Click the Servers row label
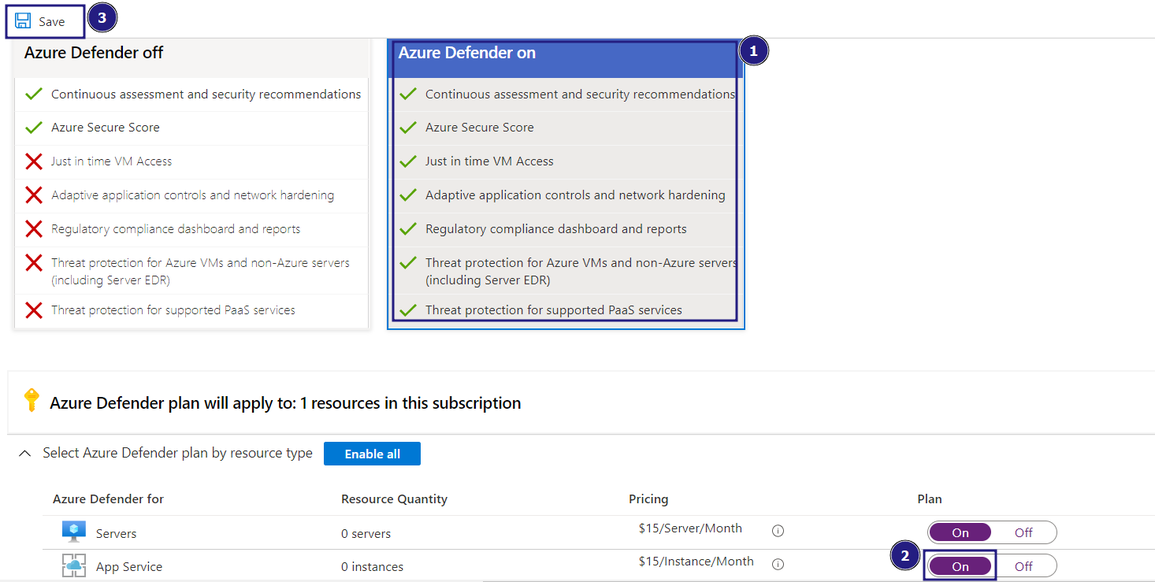The width and height of the screenshot is (1155, 582). click(x=116, y=533)
